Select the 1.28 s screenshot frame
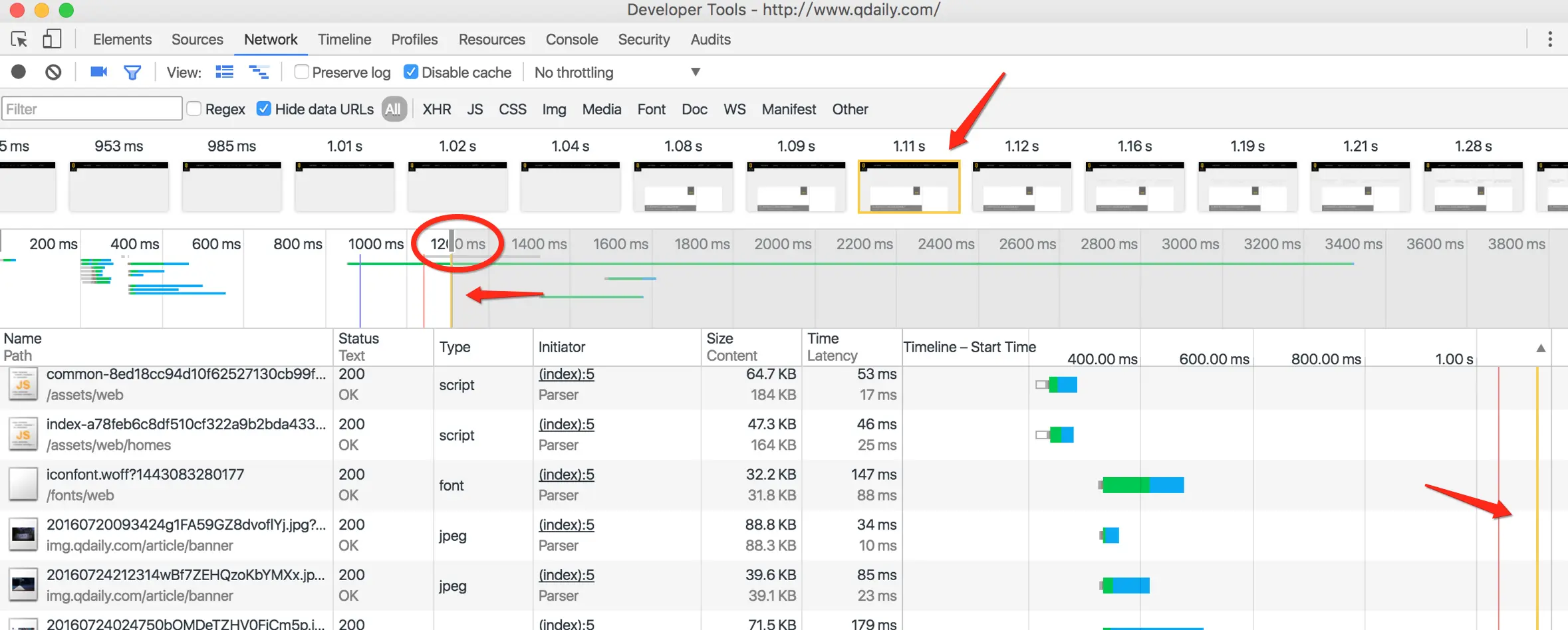Image resolution: width=1568 pixels, height=630 pixels. pyautogui.click(x=1474, y=187)
